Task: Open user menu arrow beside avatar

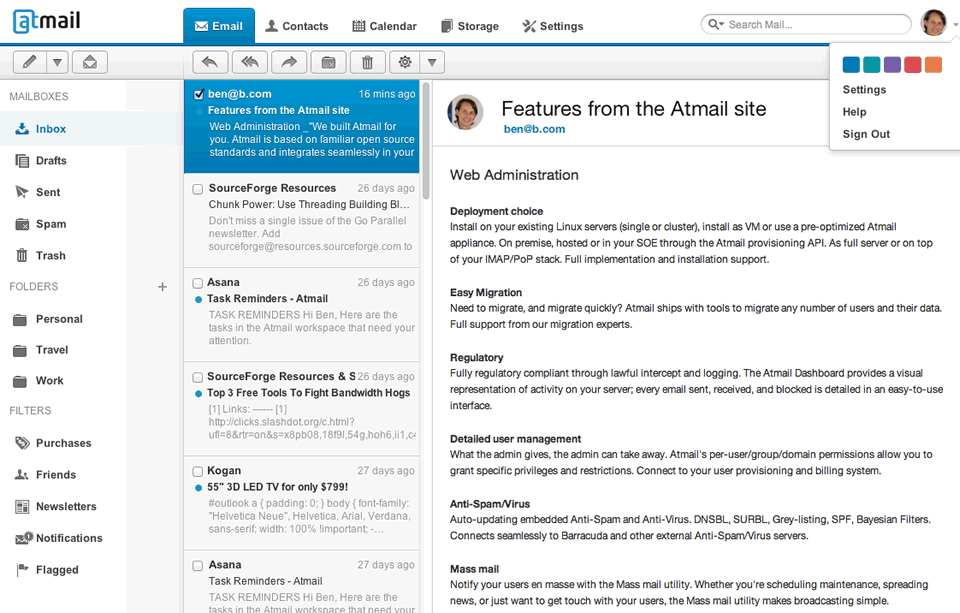Action: point(954,24)
